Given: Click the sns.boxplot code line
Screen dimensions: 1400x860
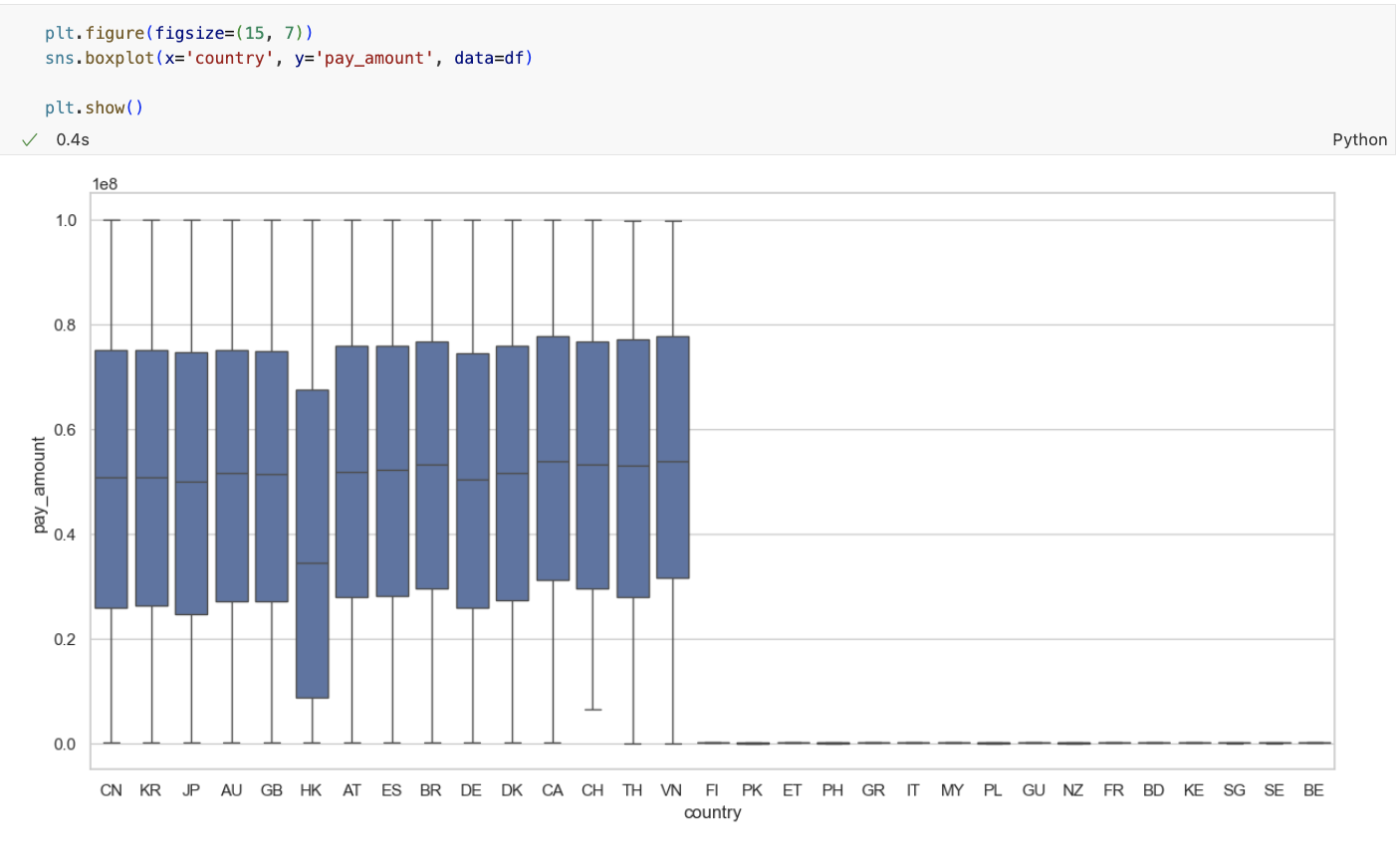Looking at the screenshot, I should pos(289,58).
